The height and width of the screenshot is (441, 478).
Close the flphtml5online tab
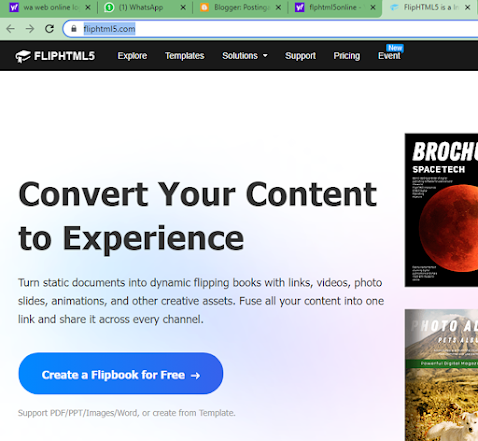373,7
